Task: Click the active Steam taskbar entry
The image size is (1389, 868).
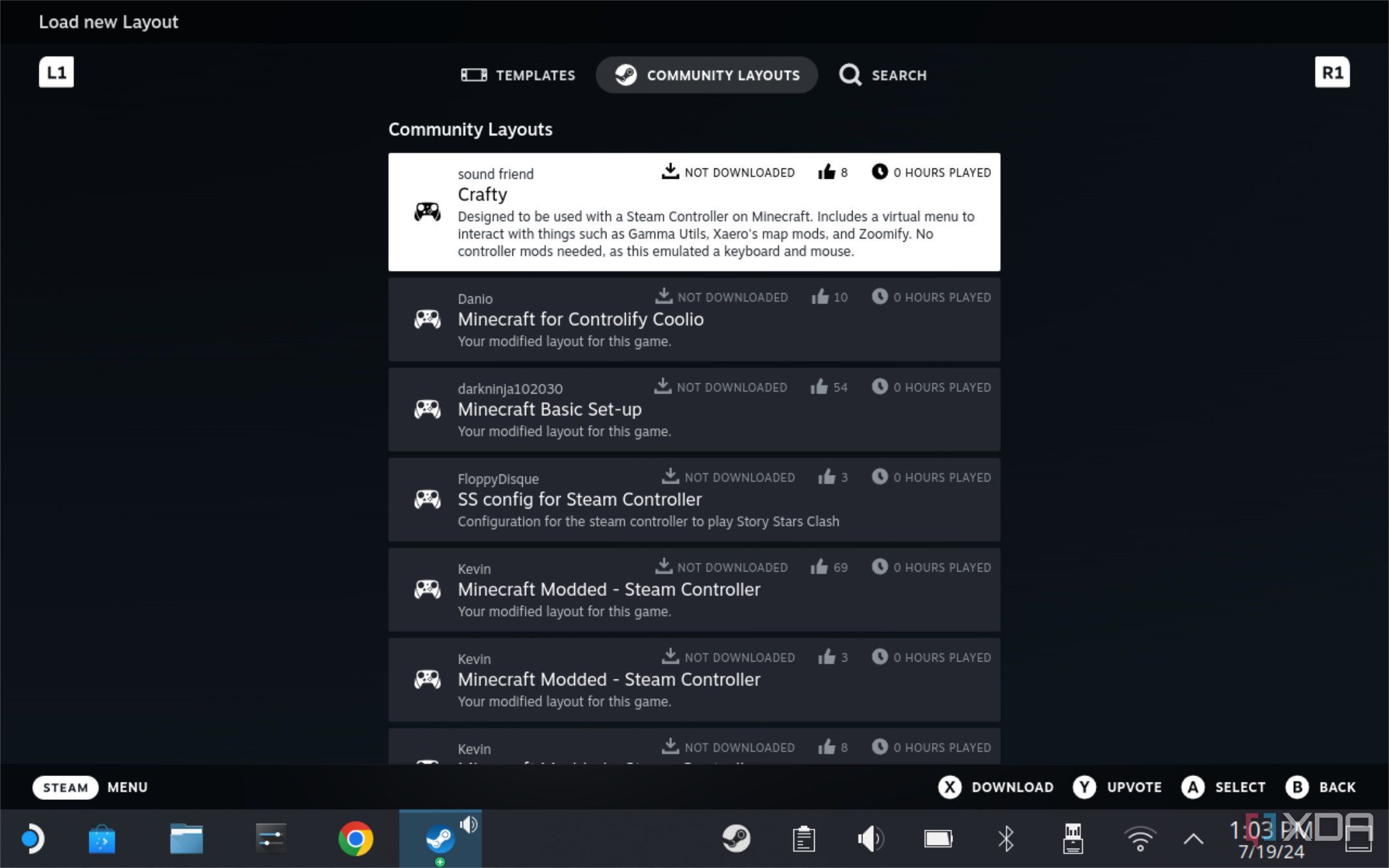Action: (x=440, y=838)
